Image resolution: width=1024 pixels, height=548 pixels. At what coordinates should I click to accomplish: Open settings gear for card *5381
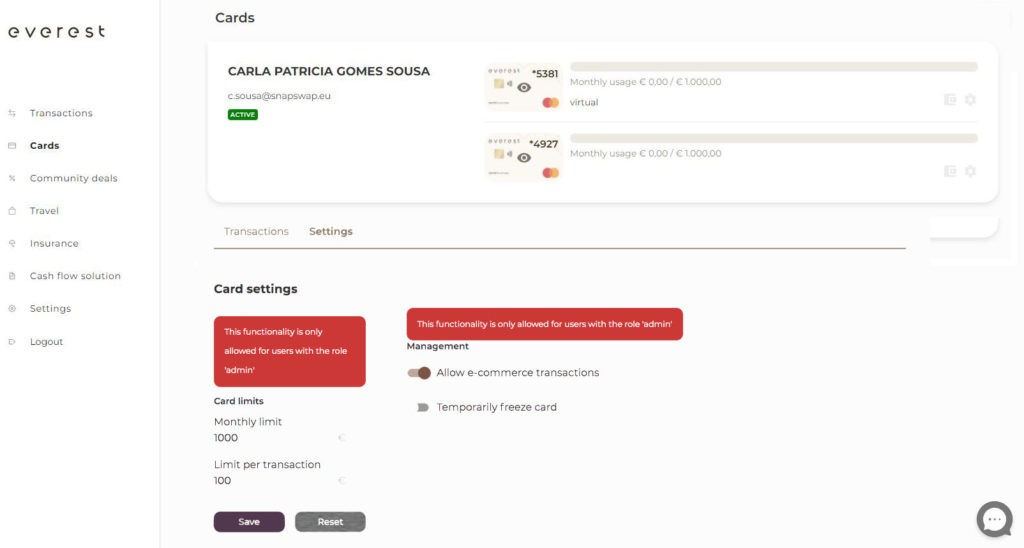(970, 100)
